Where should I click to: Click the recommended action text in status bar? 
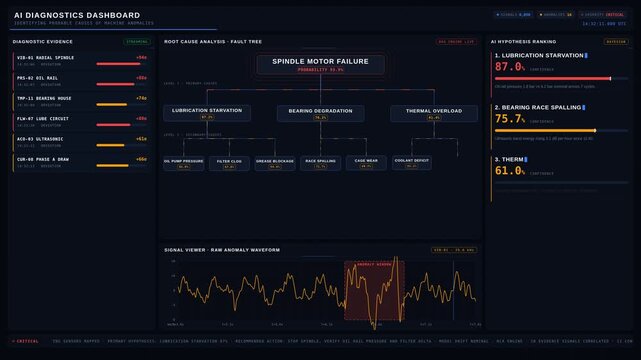coord(333,341)
